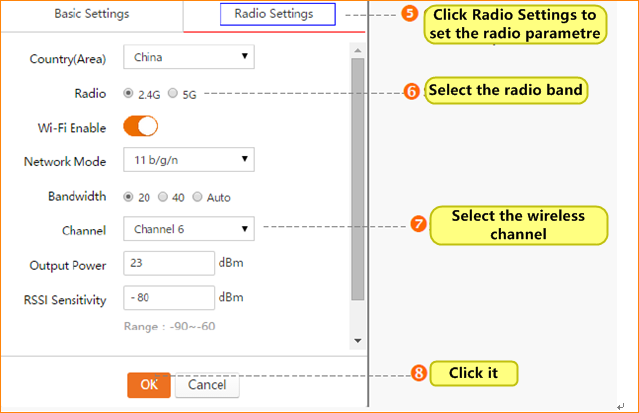This screenshot has height=413, width=639.
Task: Click scrollbar up arrow
Action: 359,43
